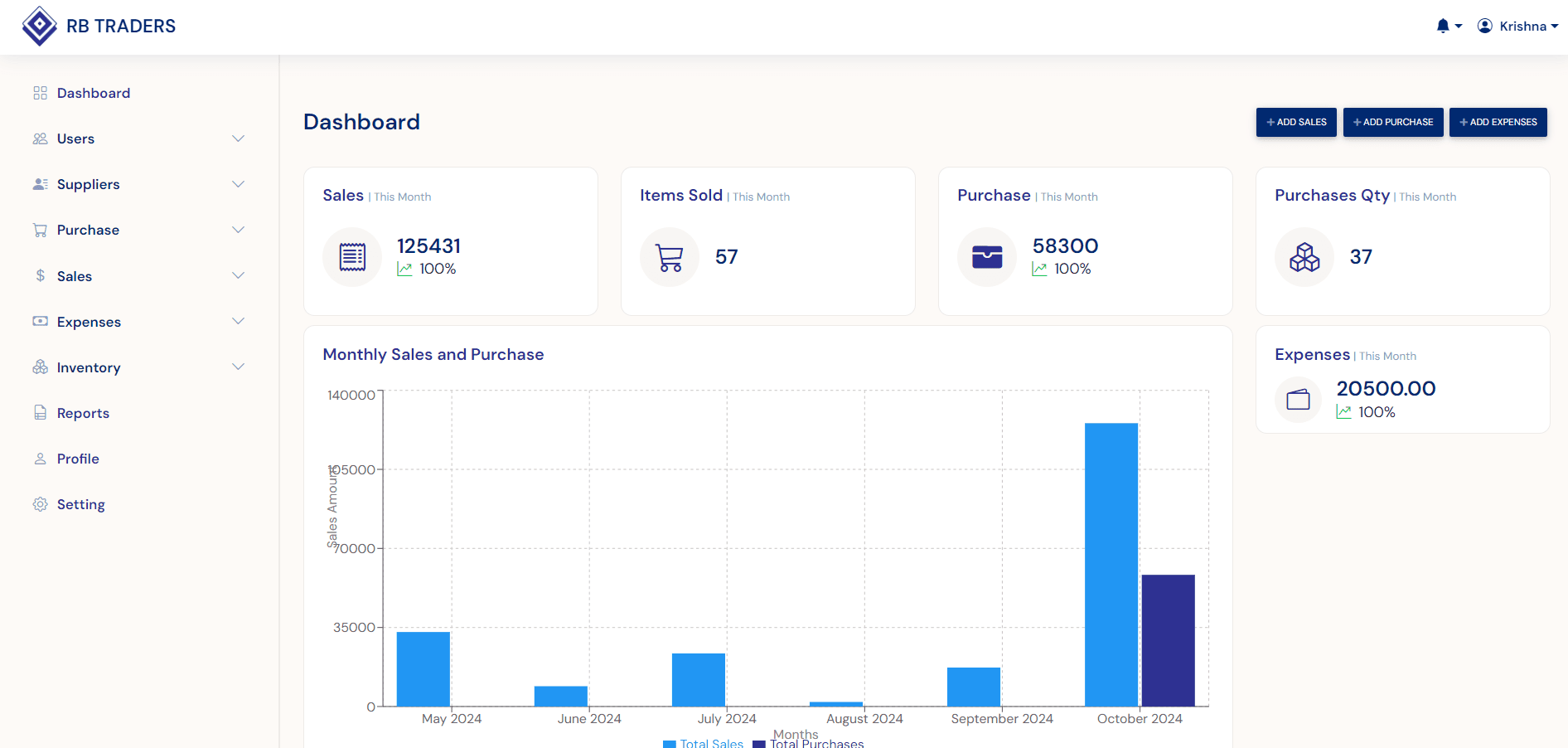Viewport: 1568px width, 748px height.
Task: Click the Sales dollar icon in sidebar
Action: 40,275
